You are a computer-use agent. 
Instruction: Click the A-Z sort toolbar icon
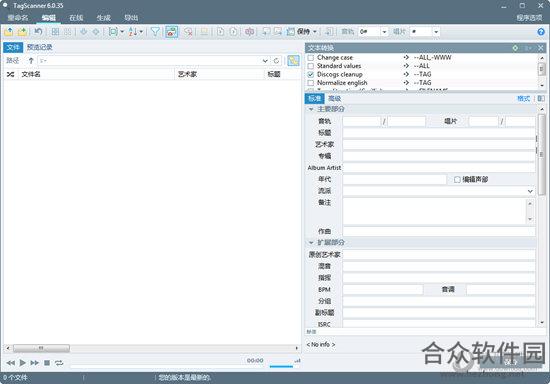(133, 32)
